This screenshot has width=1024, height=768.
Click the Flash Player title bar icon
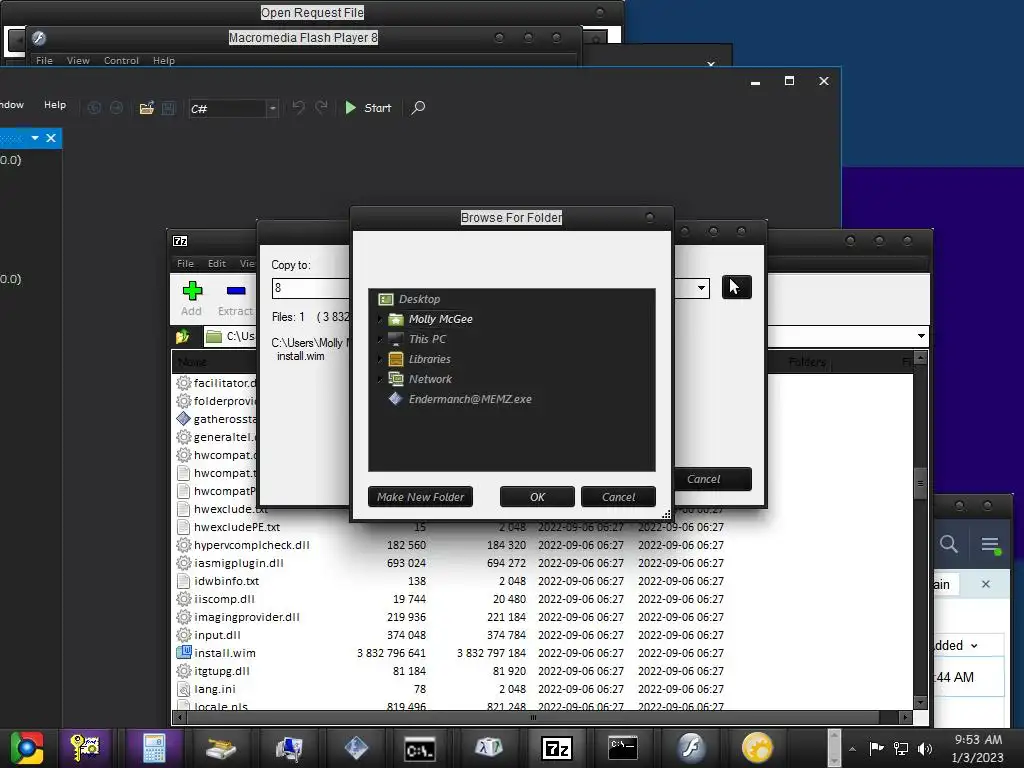point(39,38)
